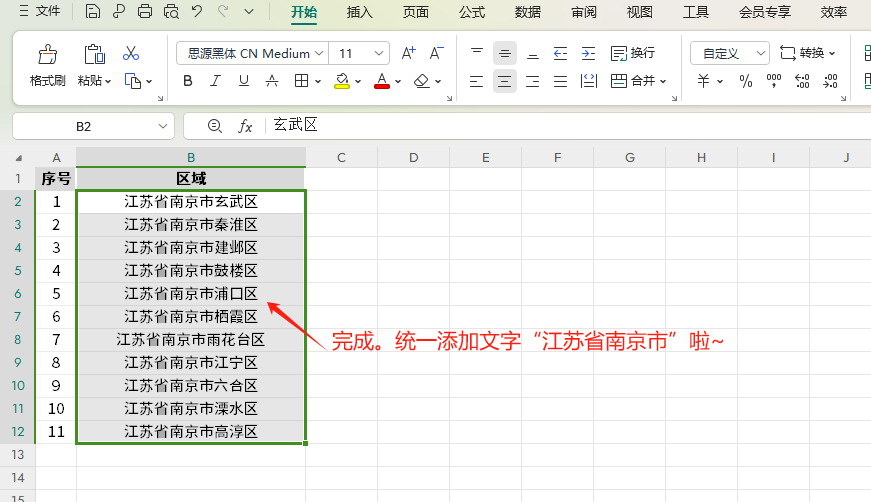Click the currency ¥ format icon
871x502 pixels.
click(703, 81)
